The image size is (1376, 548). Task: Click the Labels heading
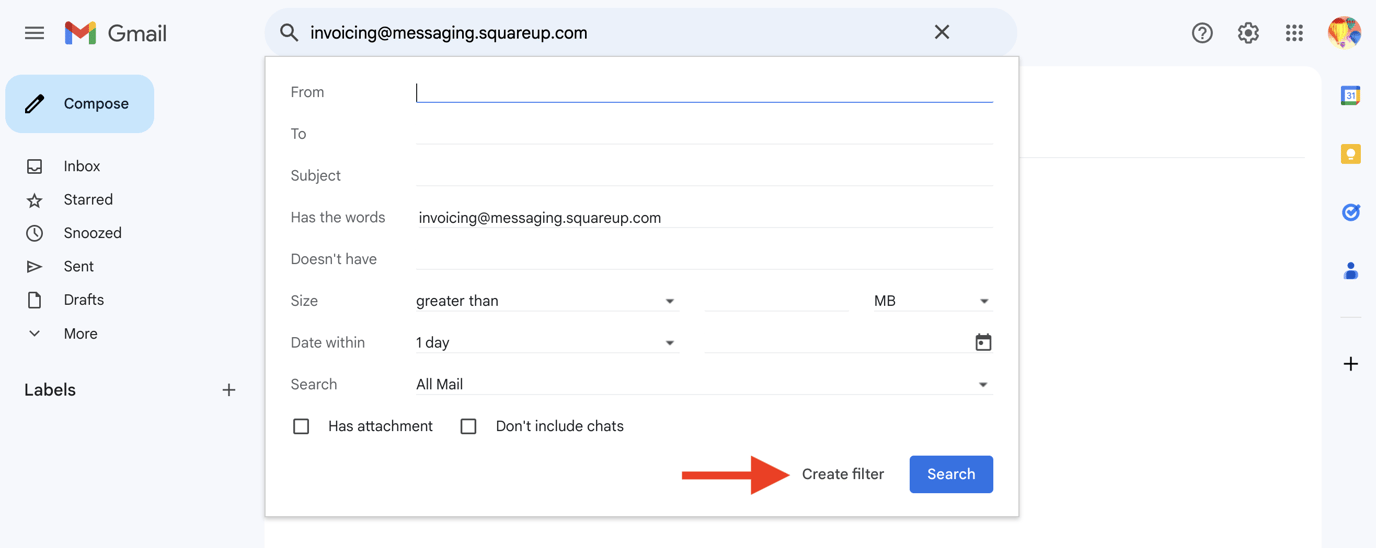[50, 390]
